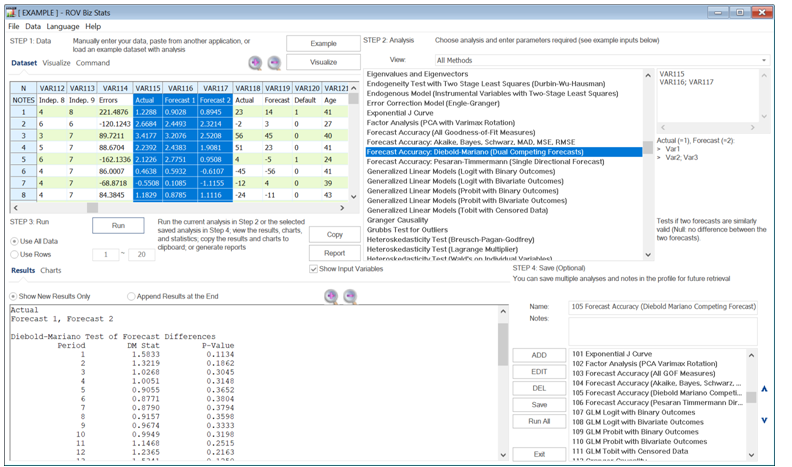This screenshot has width=792, height=467.
Task: Move saved analysis down with blue arrow
Action: pyautogui.click(x=764, y=420)
